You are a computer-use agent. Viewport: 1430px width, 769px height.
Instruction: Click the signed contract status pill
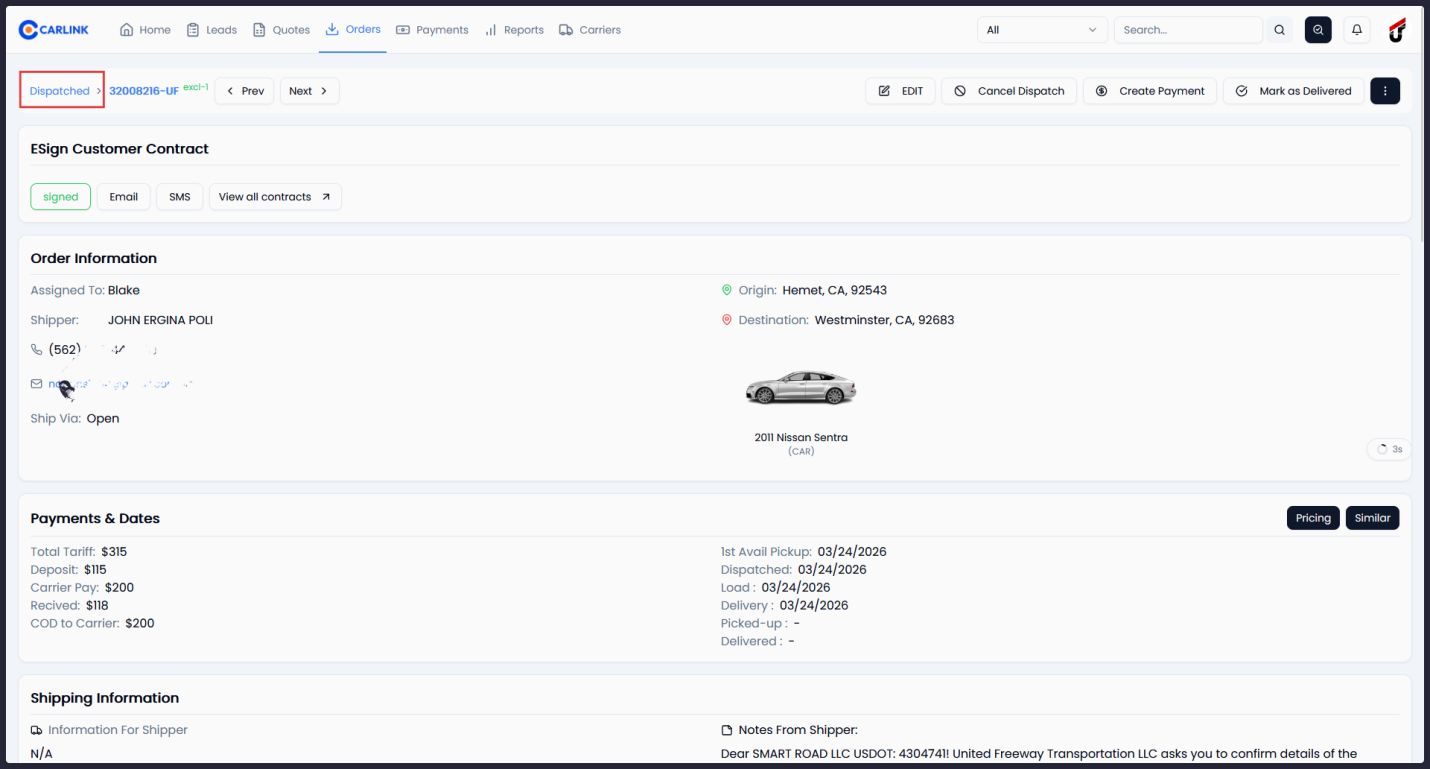(x=60, y=196)
